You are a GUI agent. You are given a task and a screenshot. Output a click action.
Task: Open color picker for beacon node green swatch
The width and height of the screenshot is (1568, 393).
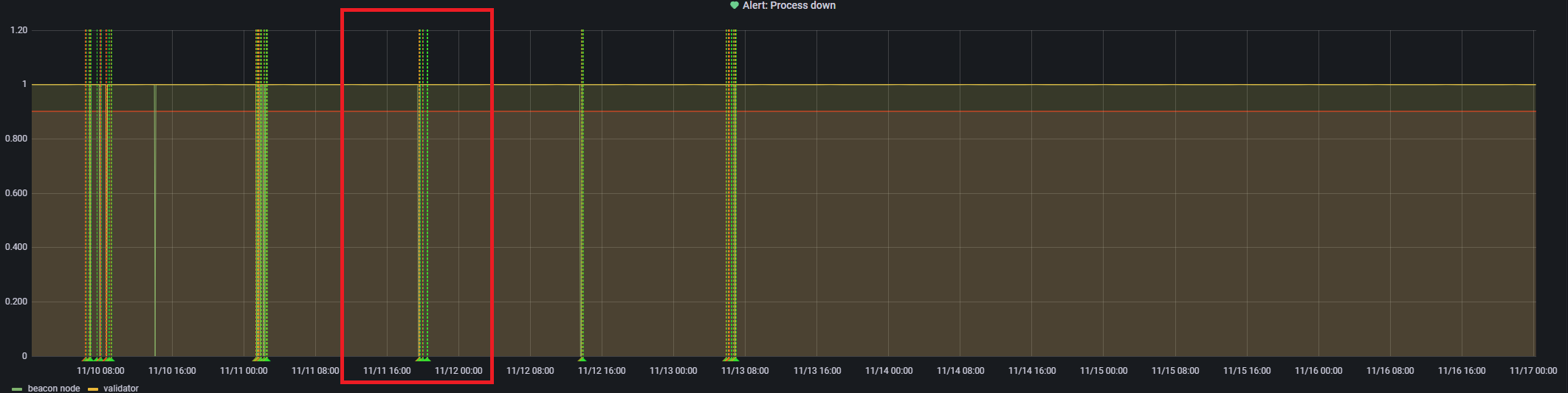pyautogui.click(x=17, y=389)
